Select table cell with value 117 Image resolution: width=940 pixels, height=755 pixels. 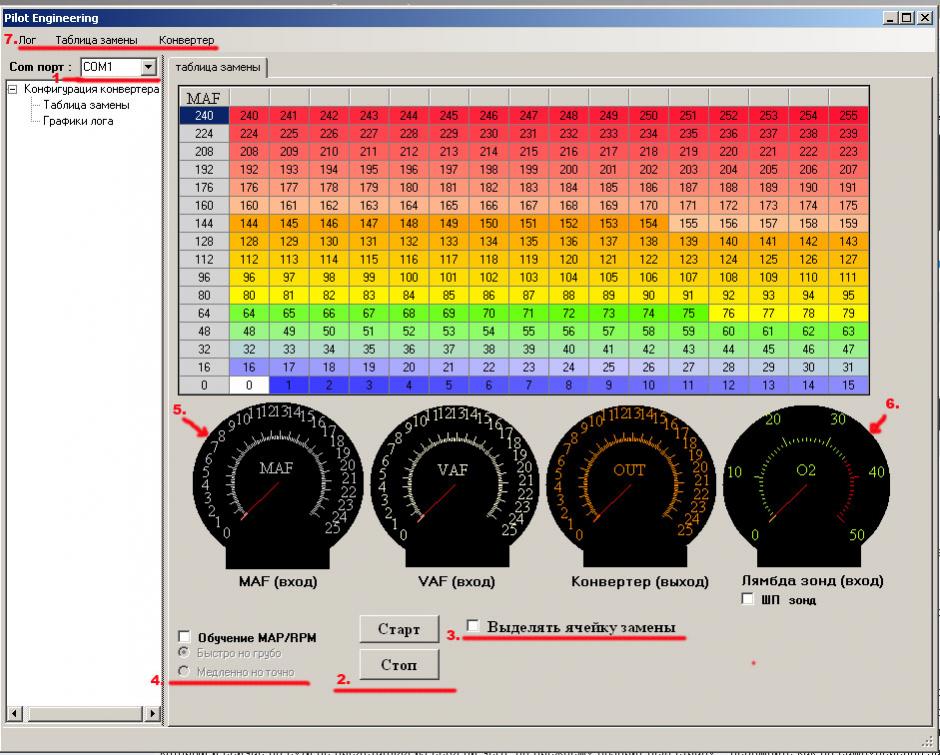[x=449, y=259]
